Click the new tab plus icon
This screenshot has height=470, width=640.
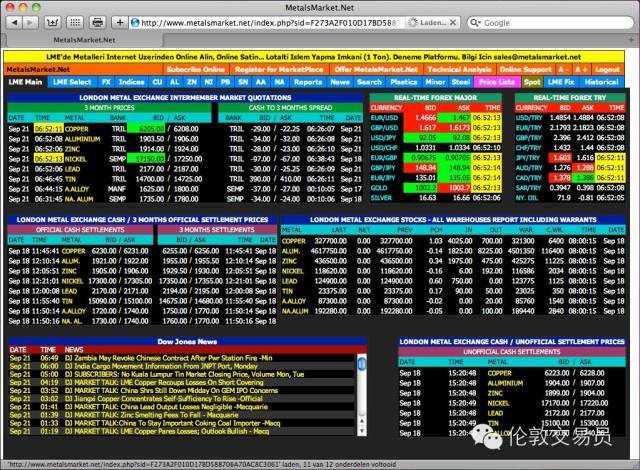pyautogui.click(x=631, y=40)
